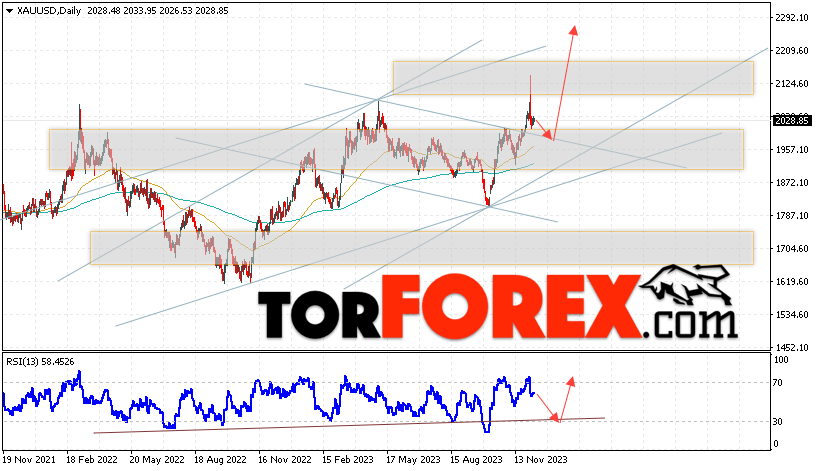Click the current price tag 2028.85
Image resolution: width=816 pixels, height=471 pixels.
pos(792,121)
